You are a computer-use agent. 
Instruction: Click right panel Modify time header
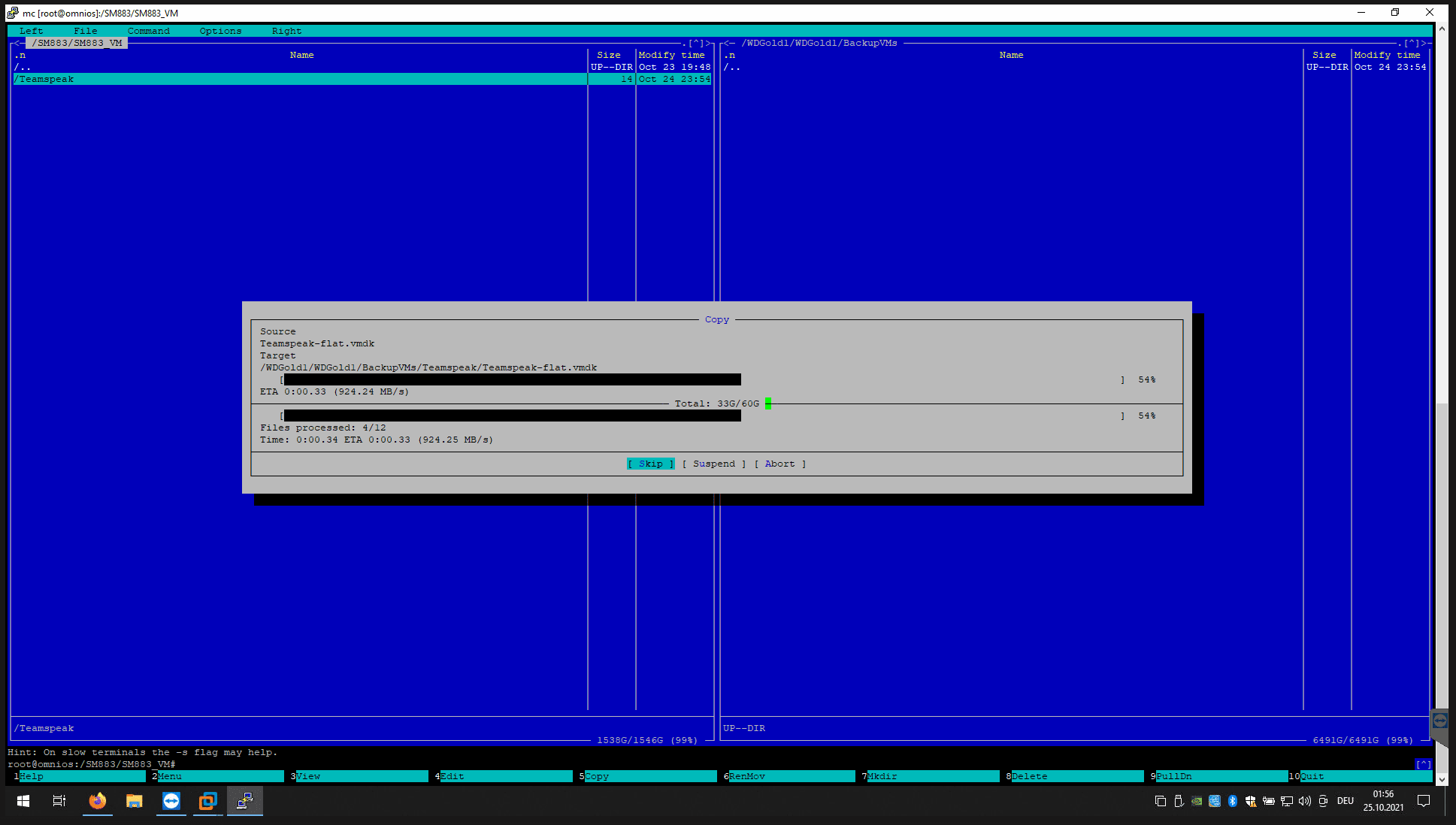pyautogui.click(x=1388, y=55)
